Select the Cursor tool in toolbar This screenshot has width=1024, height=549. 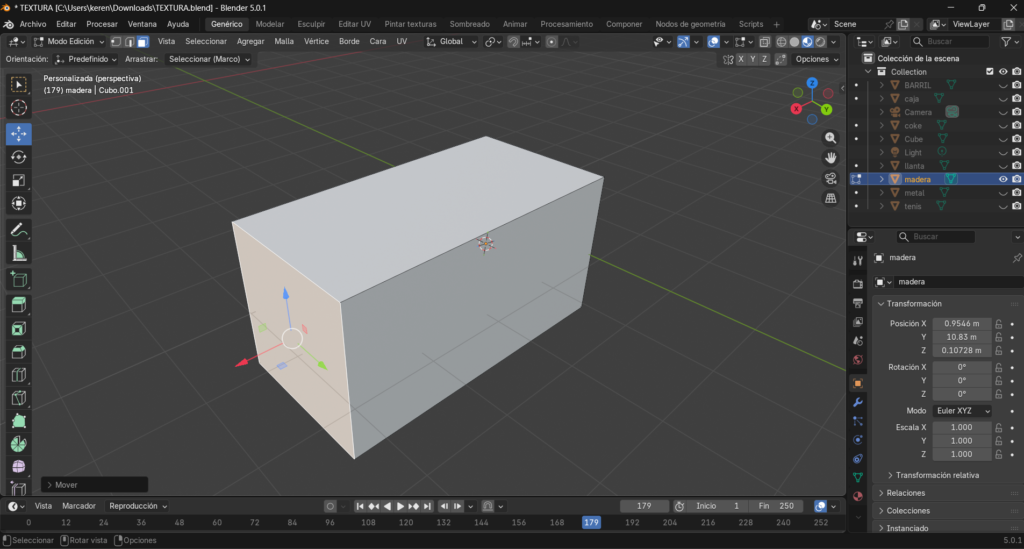(18, 108)
